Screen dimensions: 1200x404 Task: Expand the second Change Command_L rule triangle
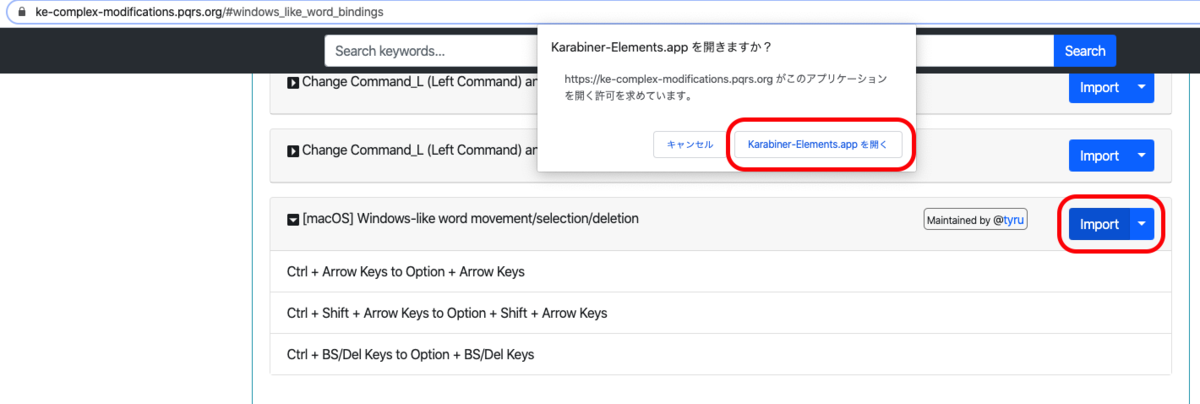click(293, 151)
